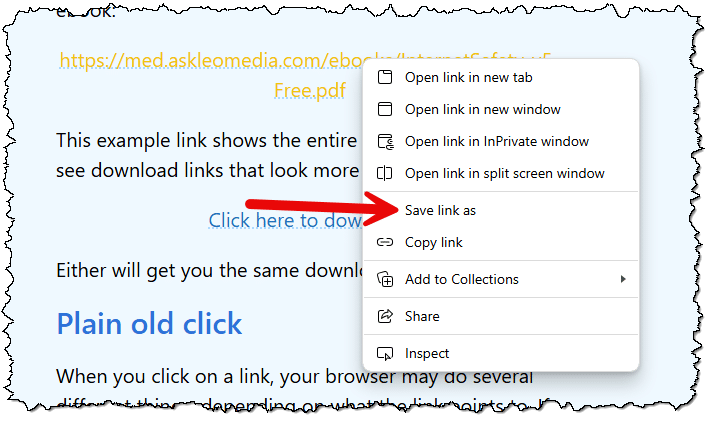712x421 pixels.
Task: Click the Free.pdf link text
Action: (310, 90)
